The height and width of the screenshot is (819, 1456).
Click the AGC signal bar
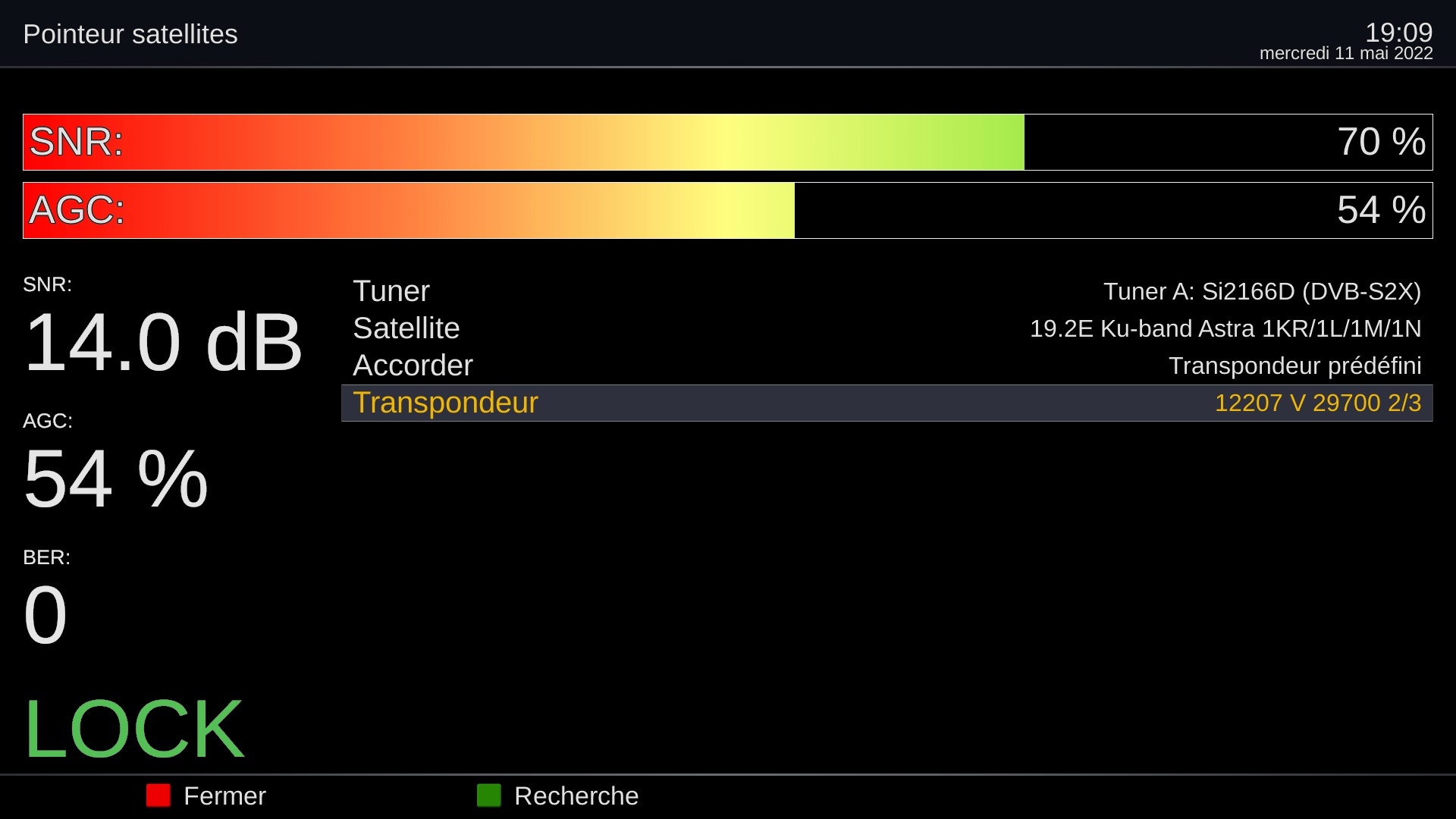[409, 211]
